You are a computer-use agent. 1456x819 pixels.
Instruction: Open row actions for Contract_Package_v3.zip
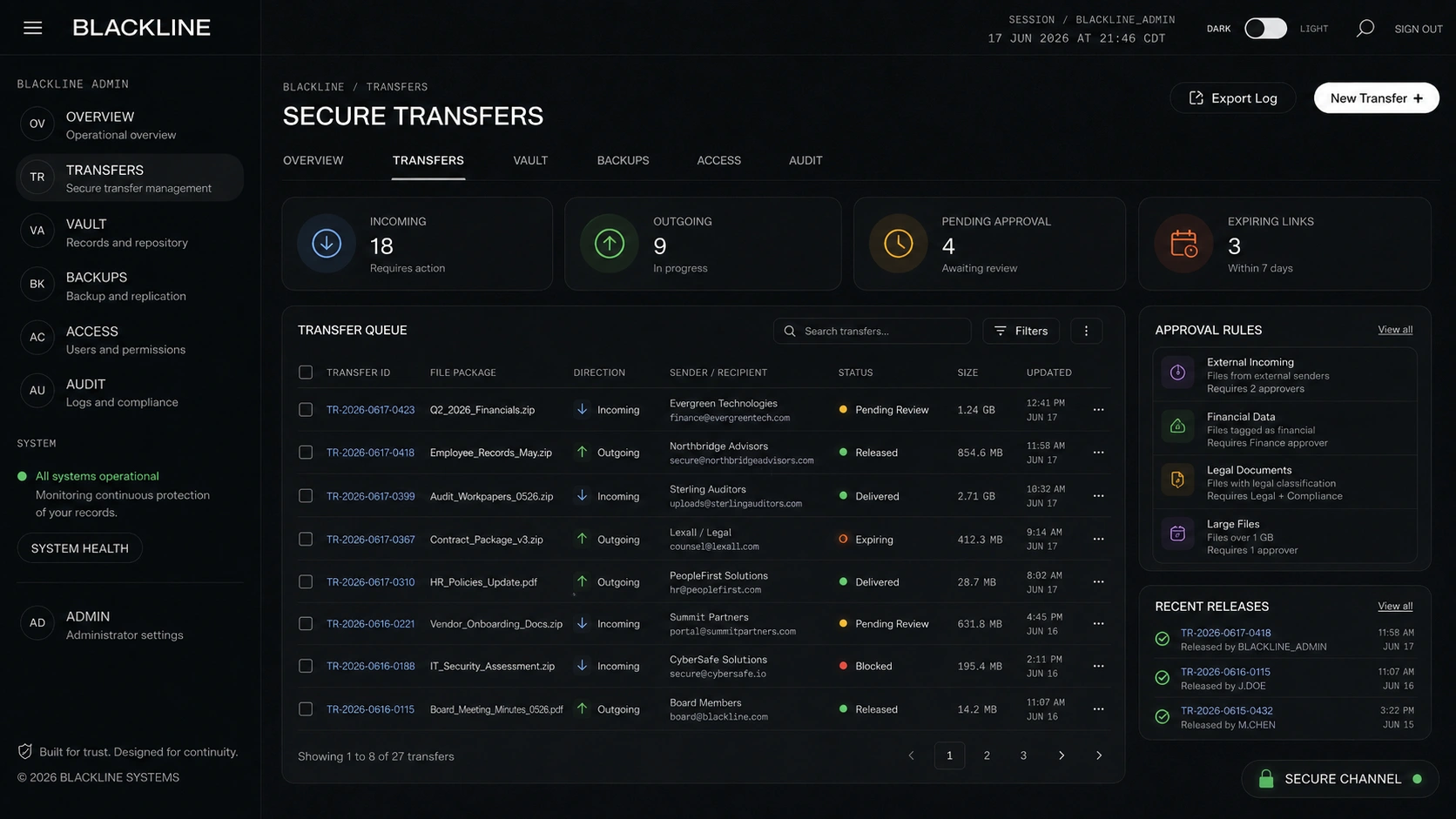[1098, 540]
